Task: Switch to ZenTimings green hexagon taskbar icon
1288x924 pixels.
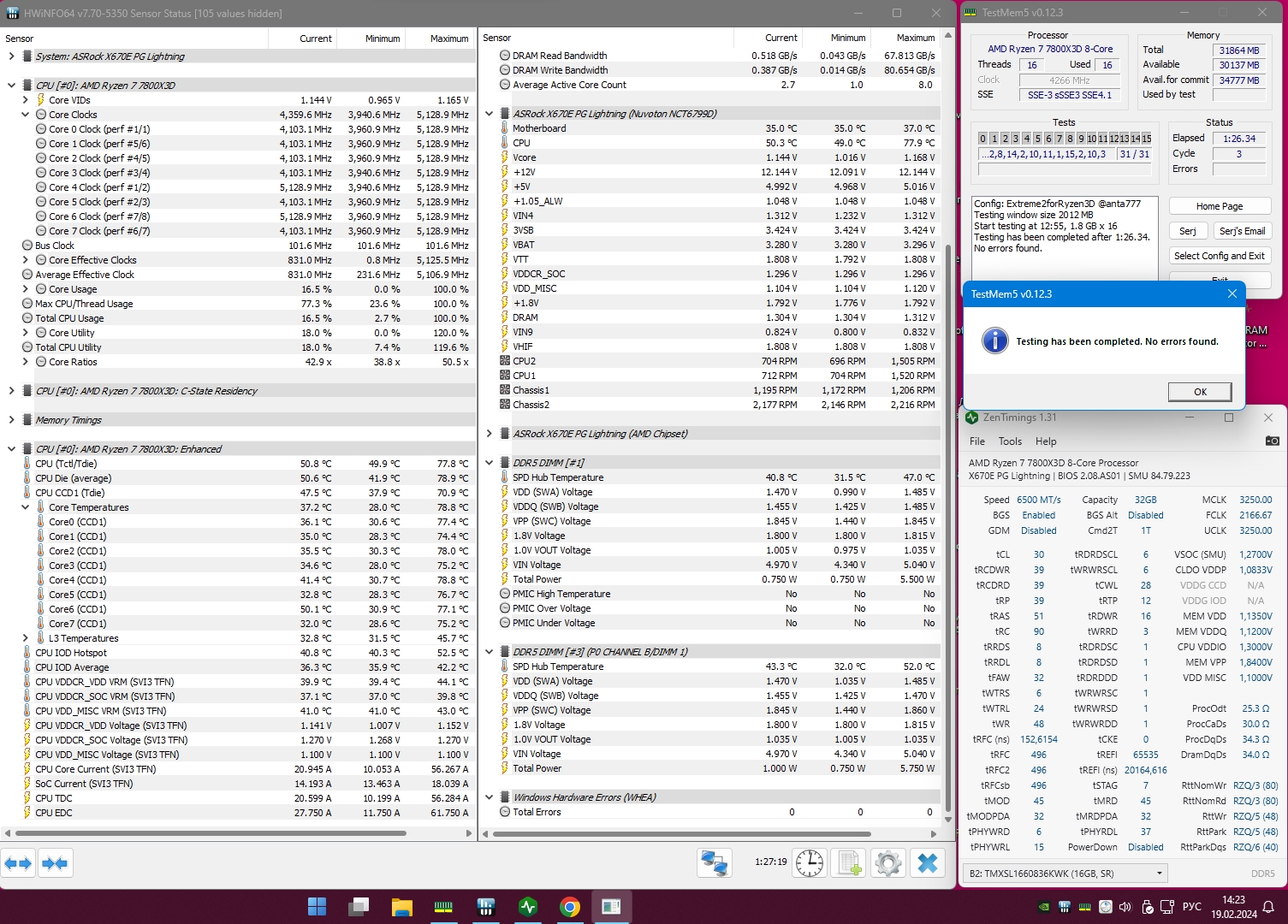Action: [x=528, y=906]
